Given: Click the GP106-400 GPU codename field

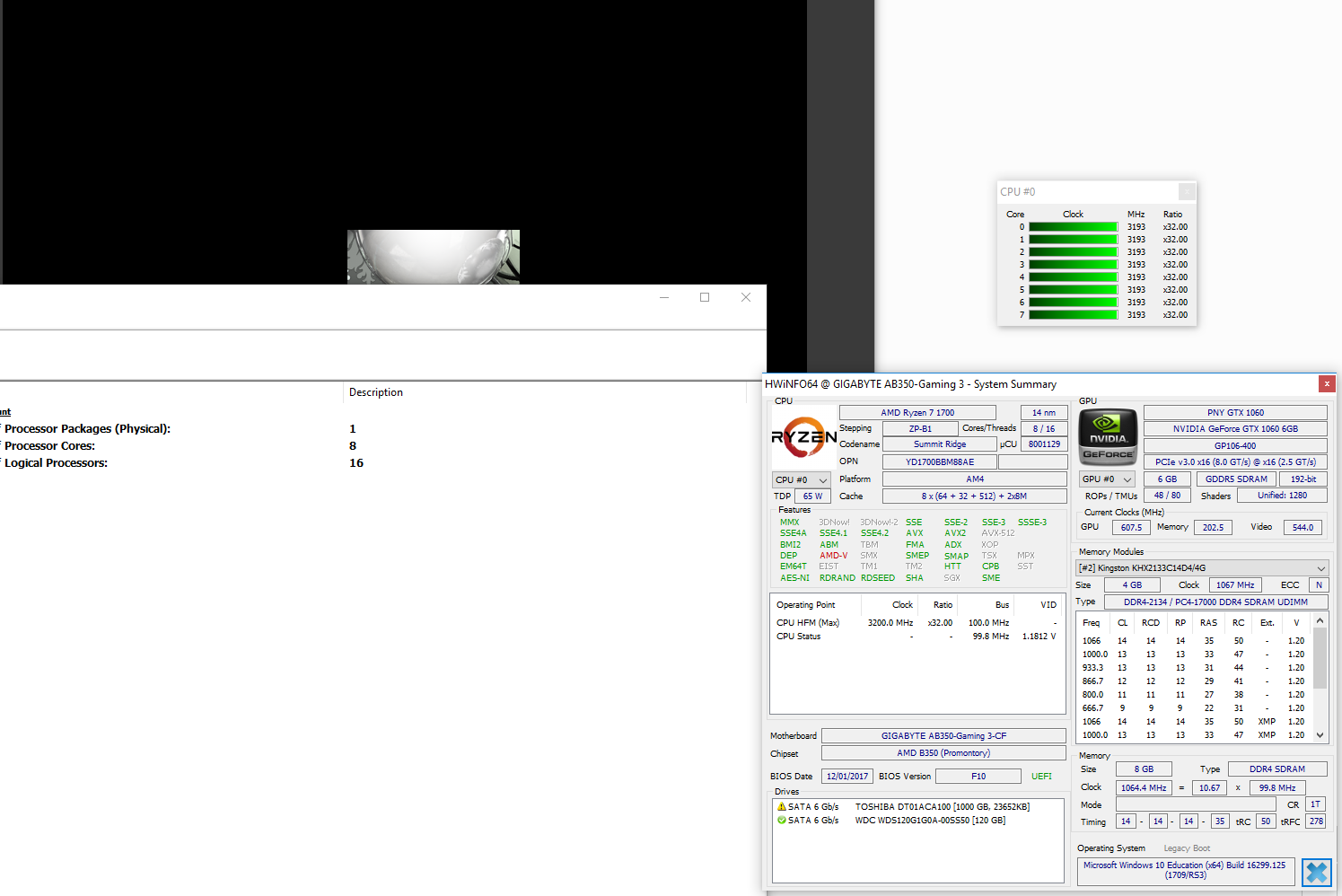Looking at the screenshot, I should [x=1235, y=446].
